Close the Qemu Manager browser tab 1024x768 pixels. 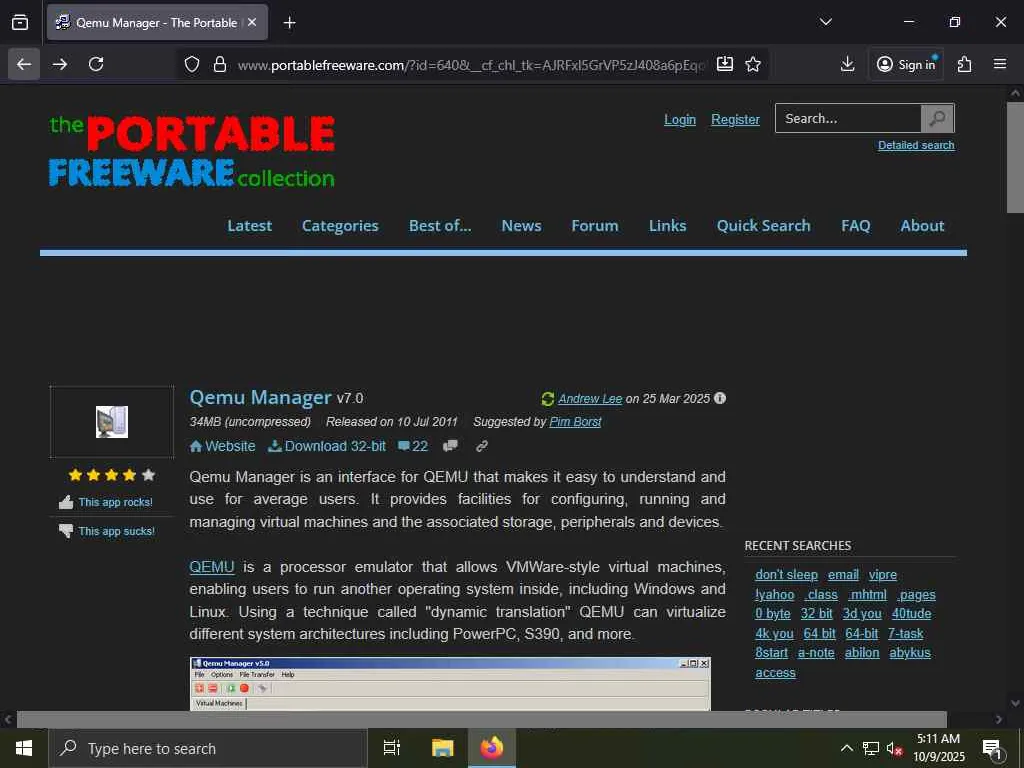click(x=252, y=22)
